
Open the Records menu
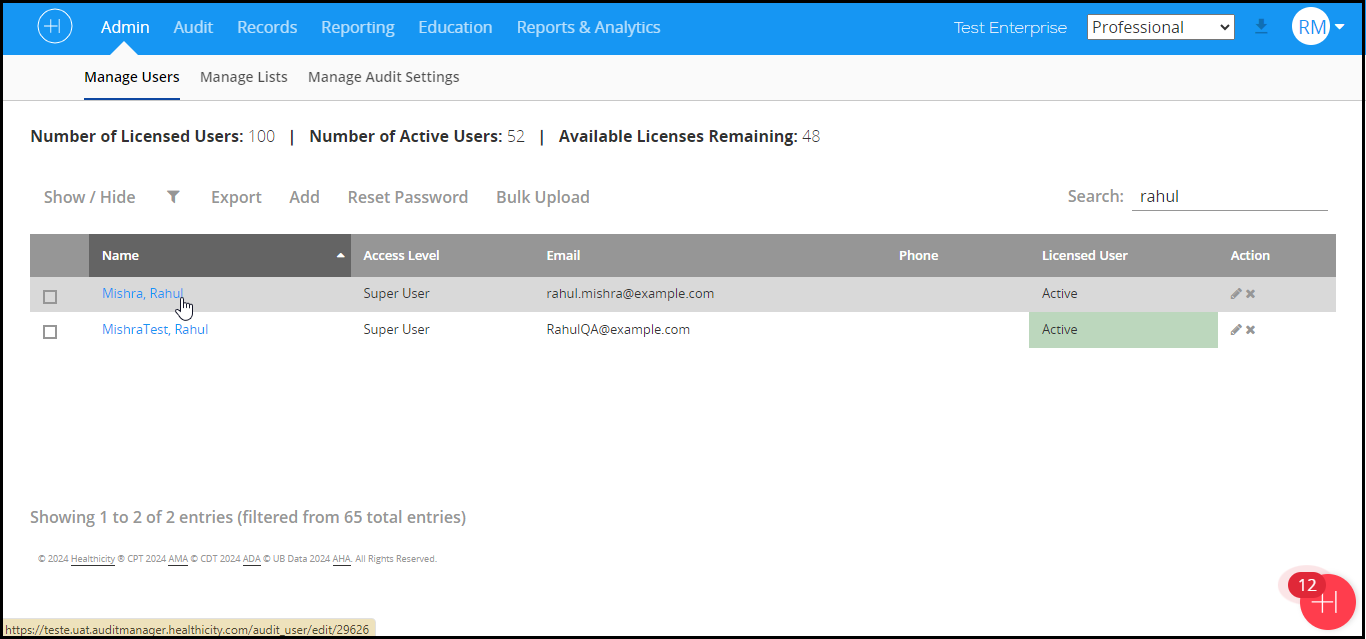pos(267,27)
